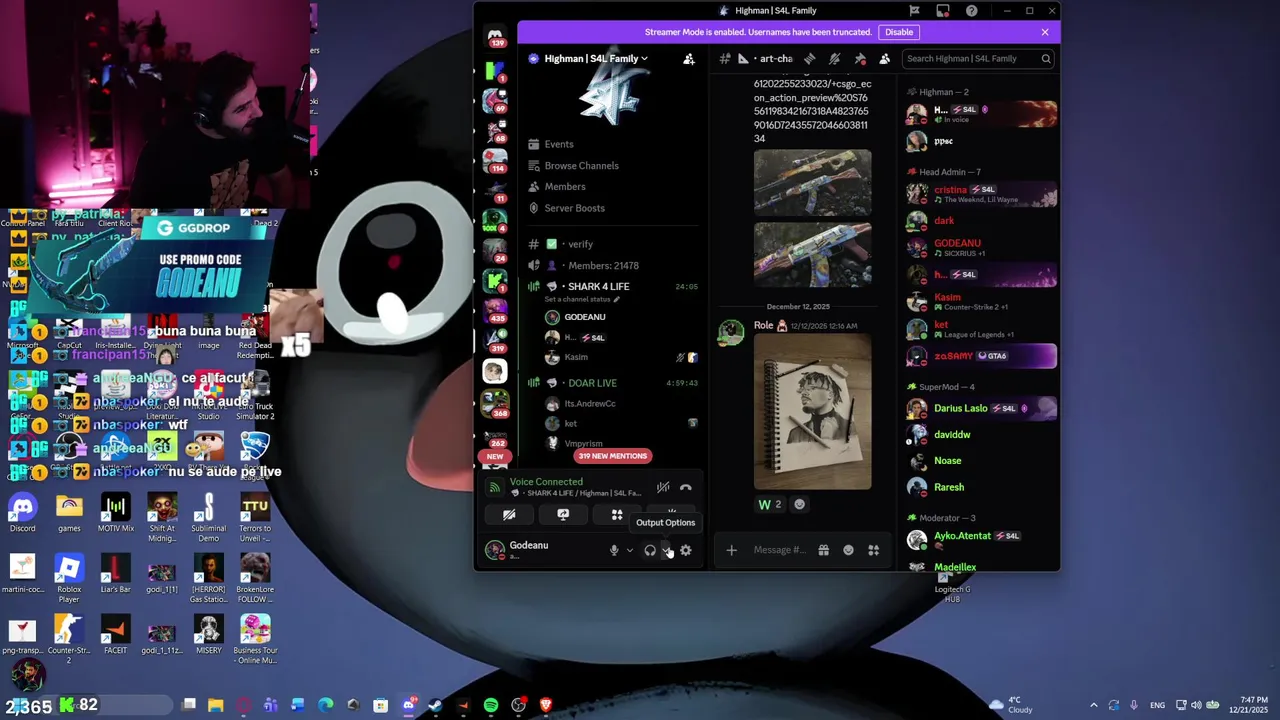Toggle headphones deafen button

[x=650, y=550]
